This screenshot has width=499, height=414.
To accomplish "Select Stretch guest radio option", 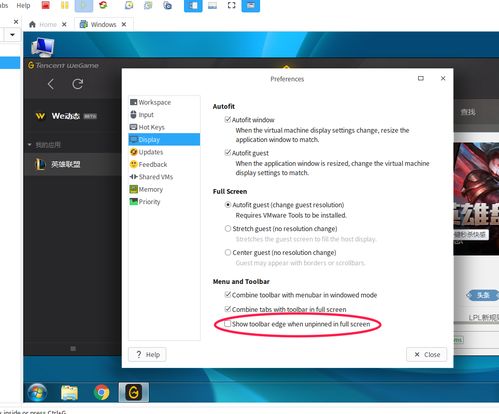I will click(228, 229).
